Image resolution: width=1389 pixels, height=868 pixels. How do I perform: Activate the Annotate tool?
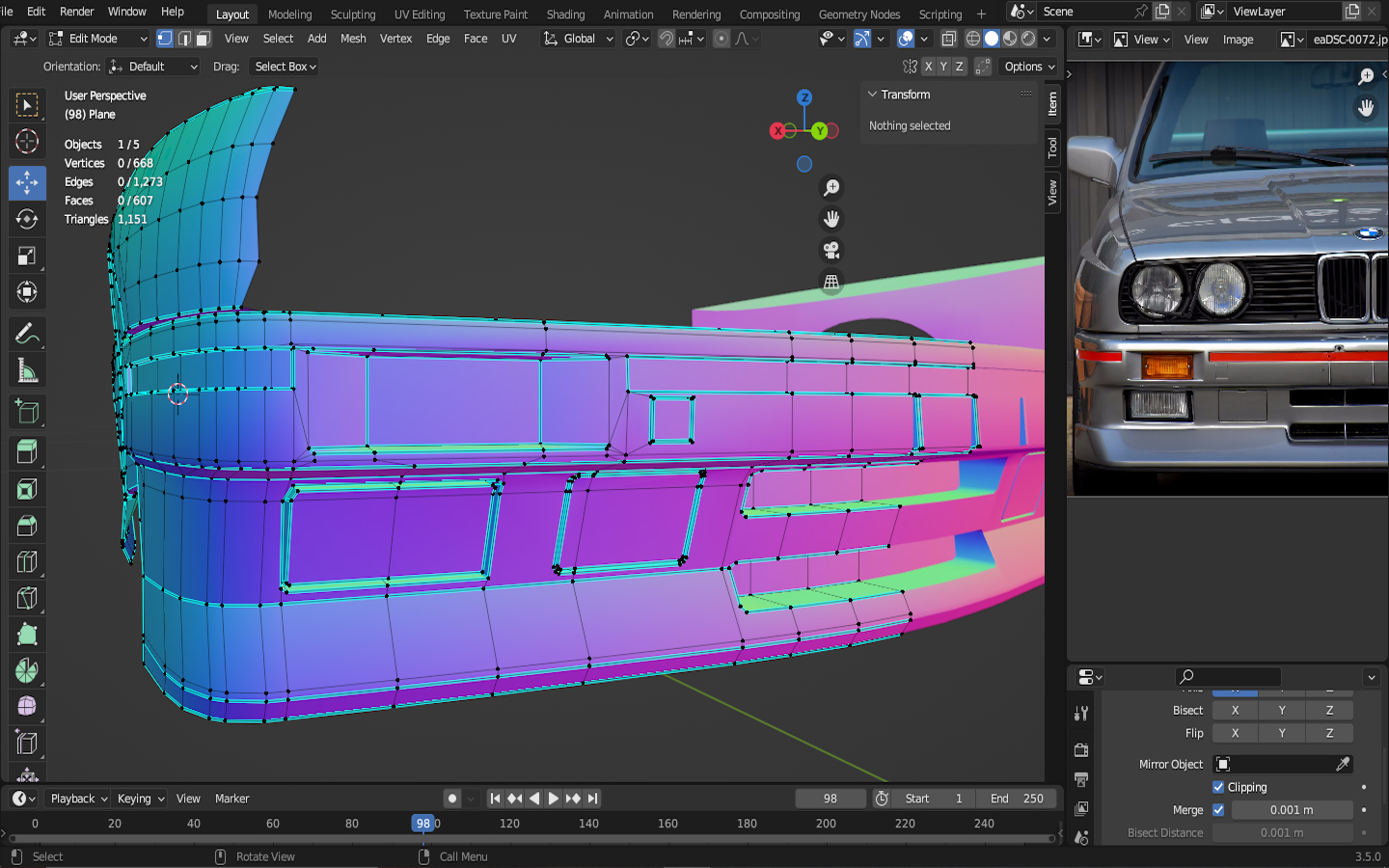pyautogui.click(x=27, y=335)
